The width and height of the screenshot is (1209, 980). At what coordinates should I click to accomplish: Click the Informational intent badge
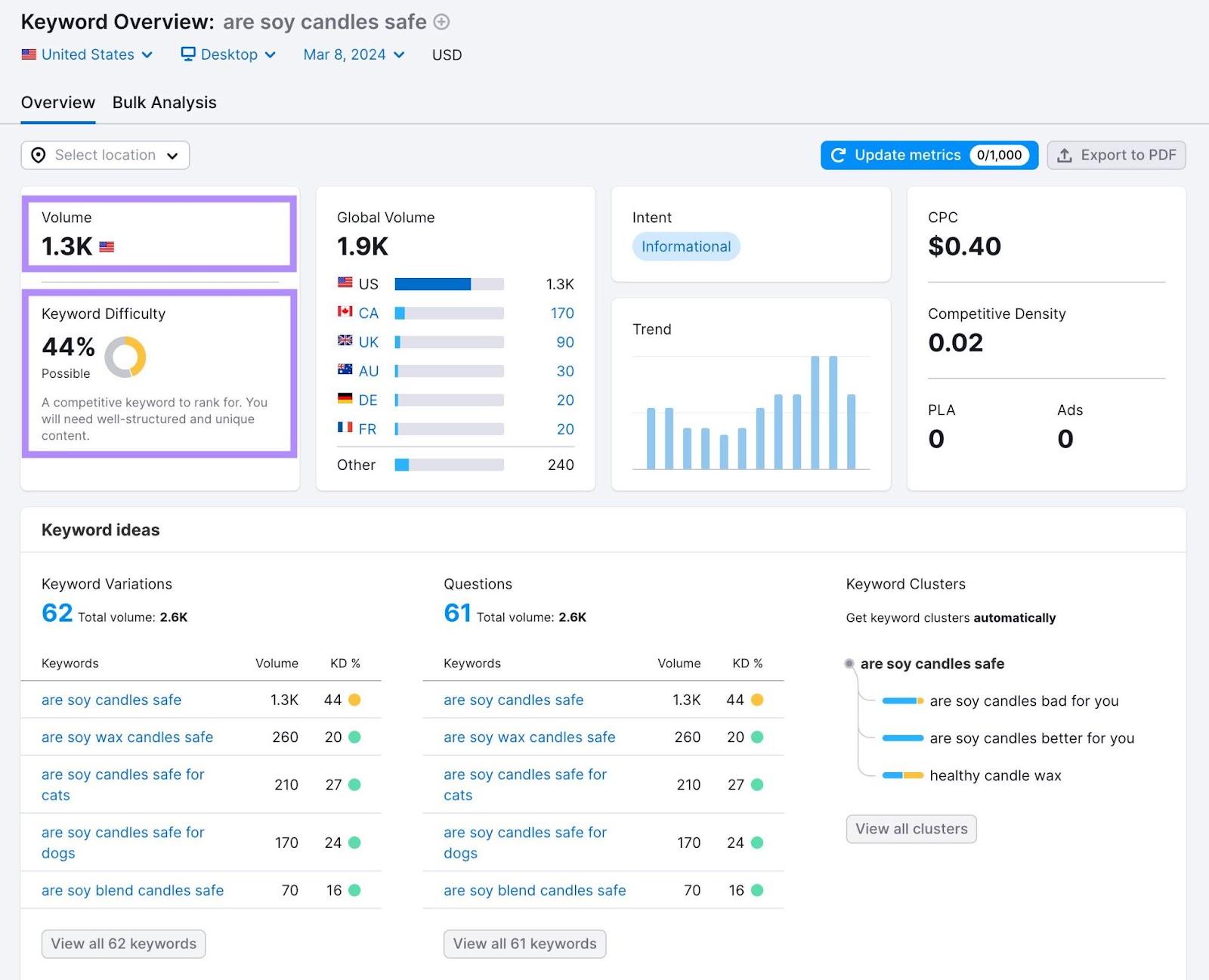(x=686, y=246)
